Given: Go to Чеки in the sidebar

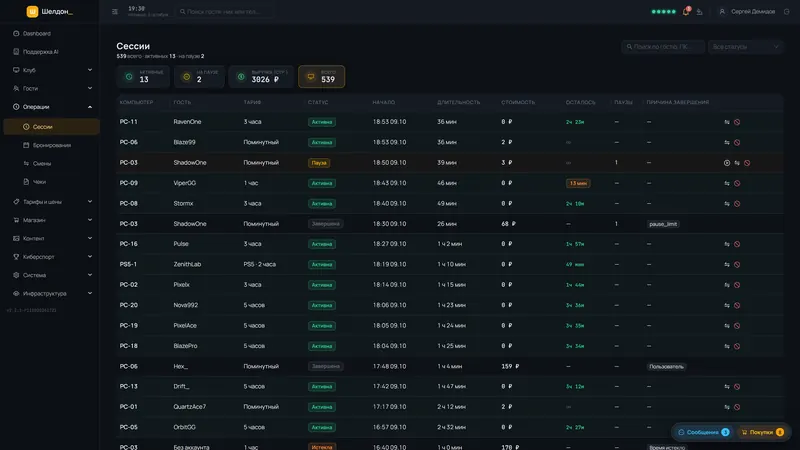Looking at the screenshot, I should click(x=52, y=182).
